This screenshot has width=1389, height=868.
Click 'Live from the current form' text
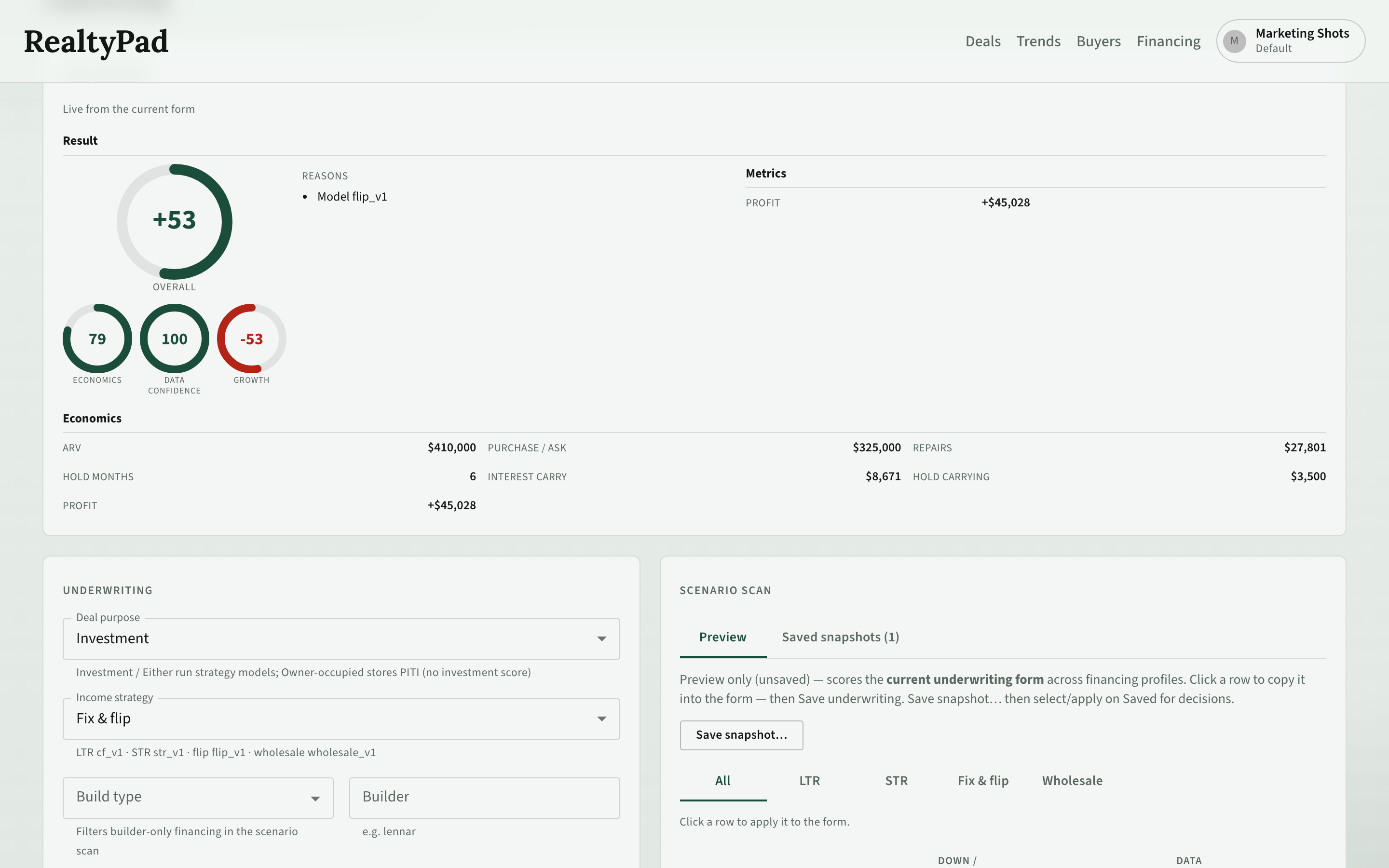129,109
